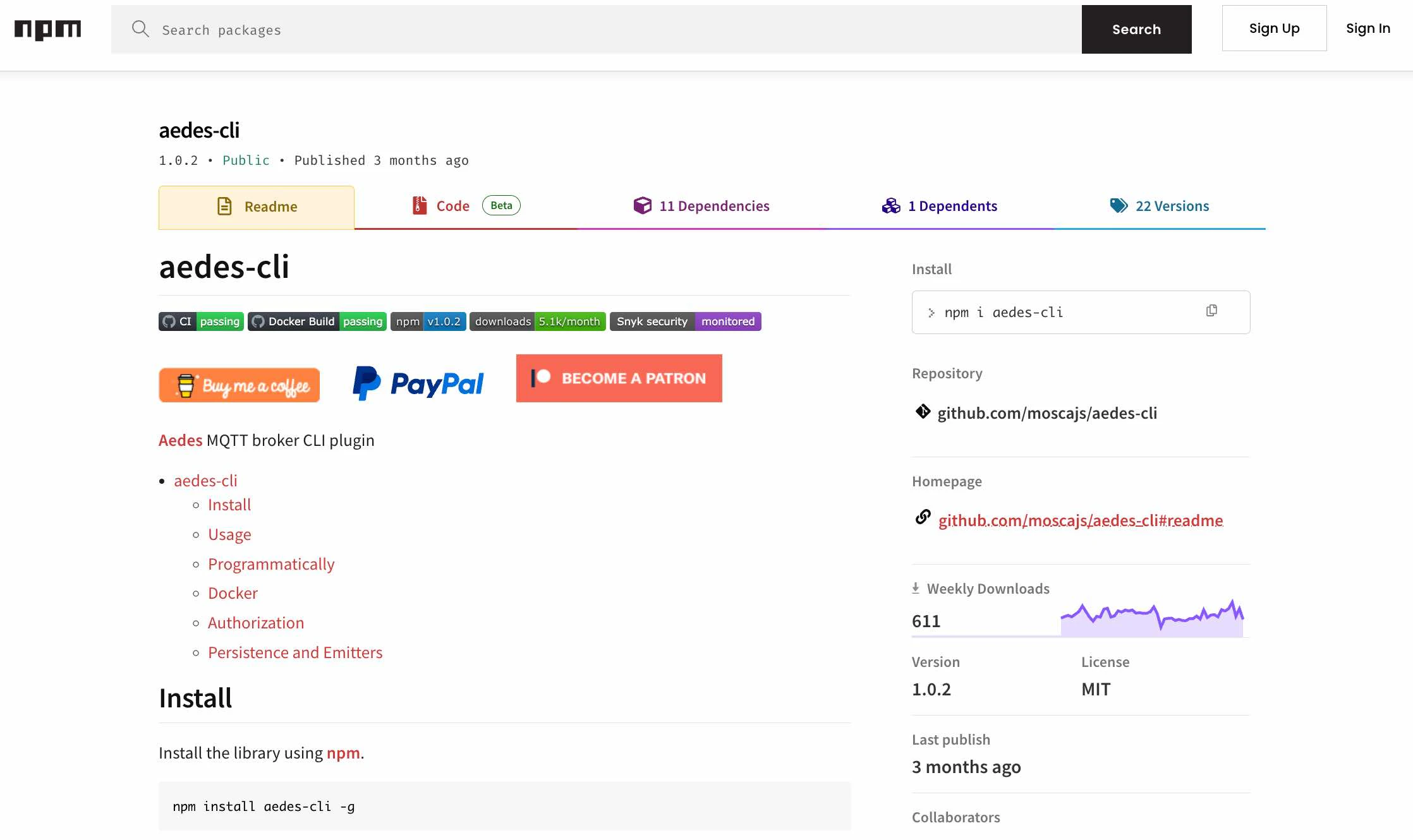Follow the npm link in install sentence

coord(343,753)
